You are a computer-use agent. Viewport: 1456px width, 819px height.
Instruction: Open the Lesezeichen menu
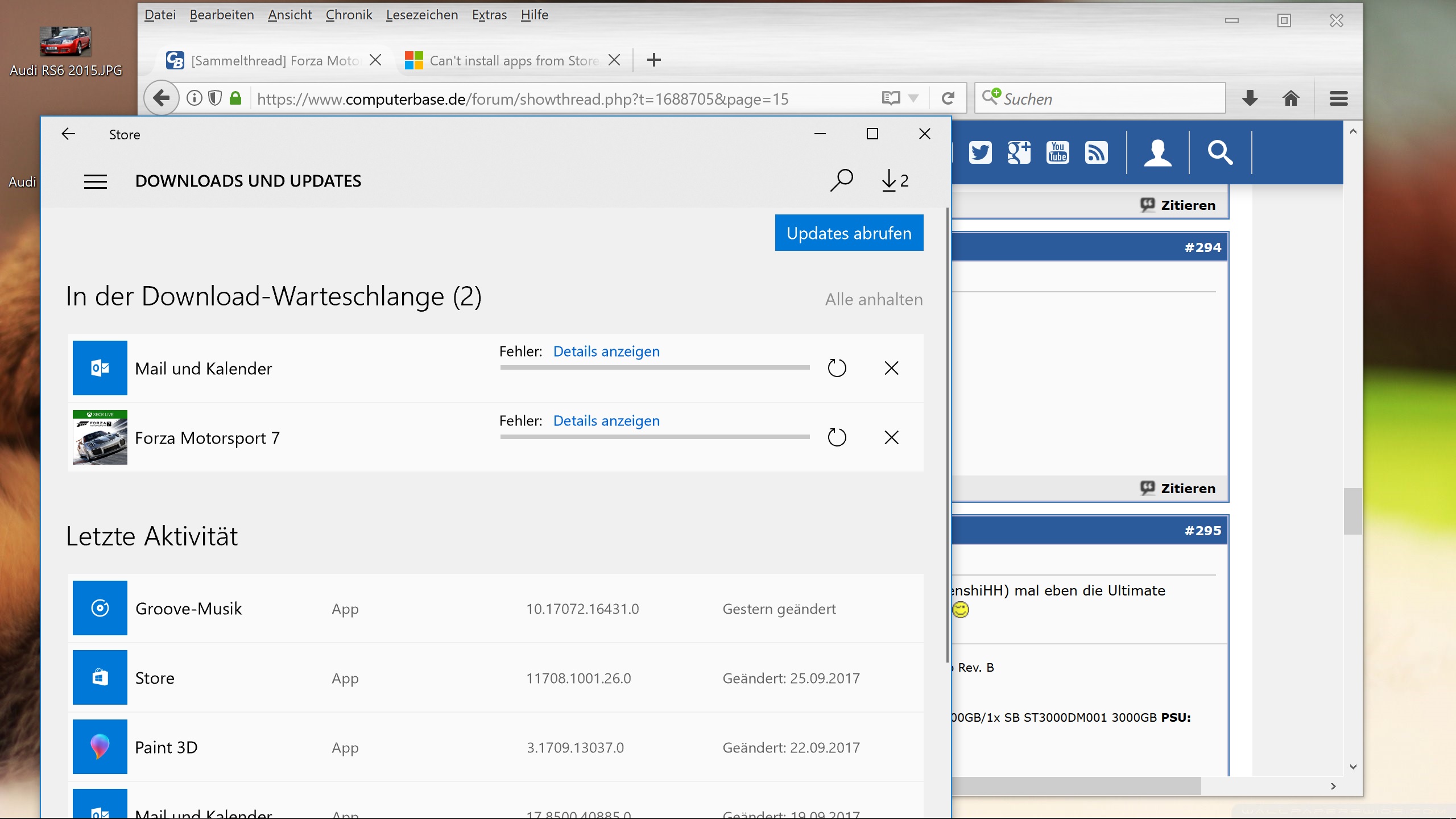[421, 15]
